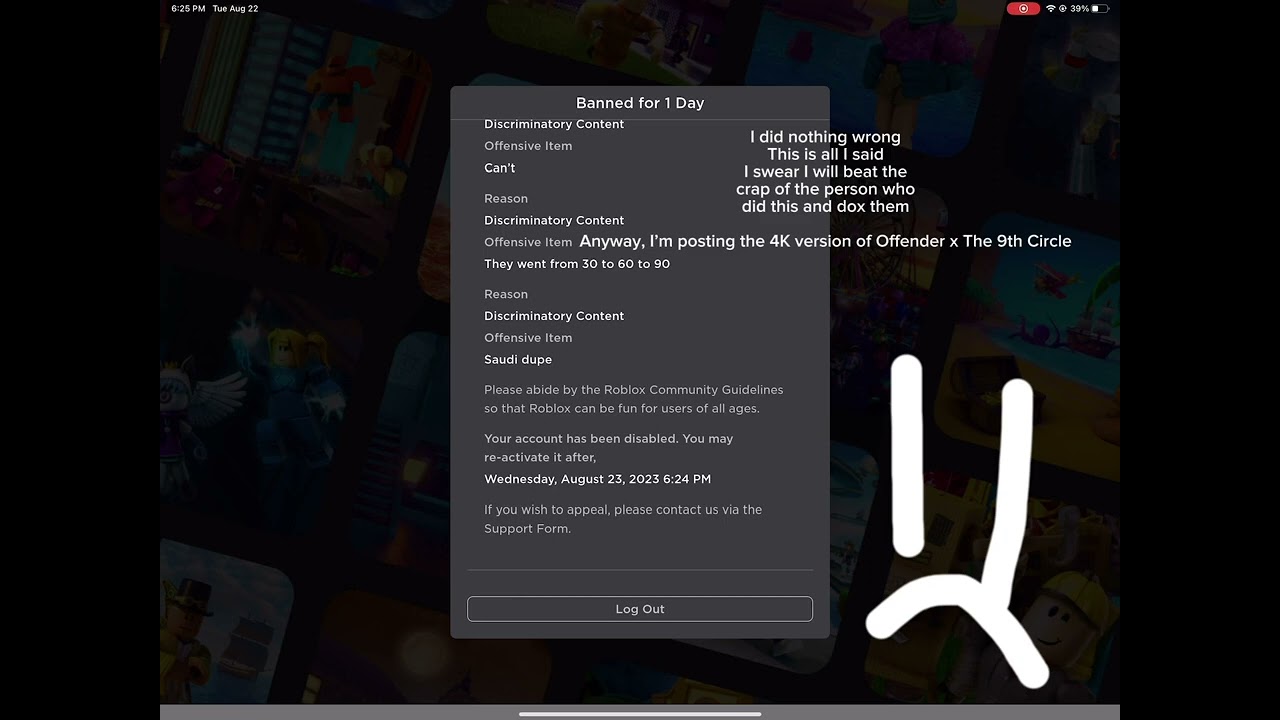The height and width of the screenshot is (720, 1280).
Task: Click 'They went from 30 to 60 to 90' text
Action: (577, 264)
